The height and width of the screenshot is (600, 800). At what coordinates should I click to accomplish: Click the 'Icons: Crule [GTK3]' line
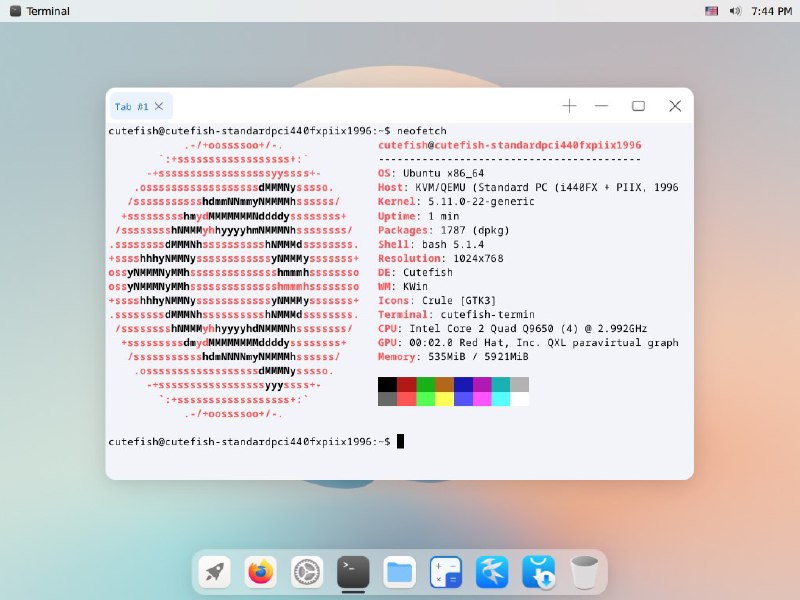(x=437, y=301)
